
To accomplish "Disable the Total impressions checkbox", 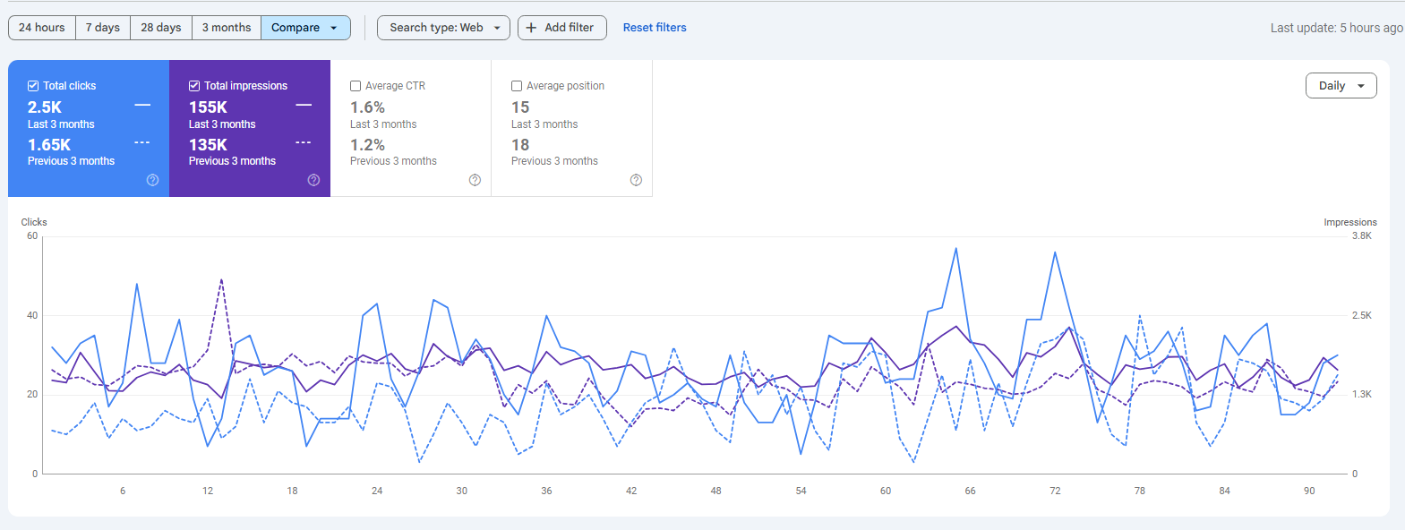I will pyautogui.click(x=194, y=86).
